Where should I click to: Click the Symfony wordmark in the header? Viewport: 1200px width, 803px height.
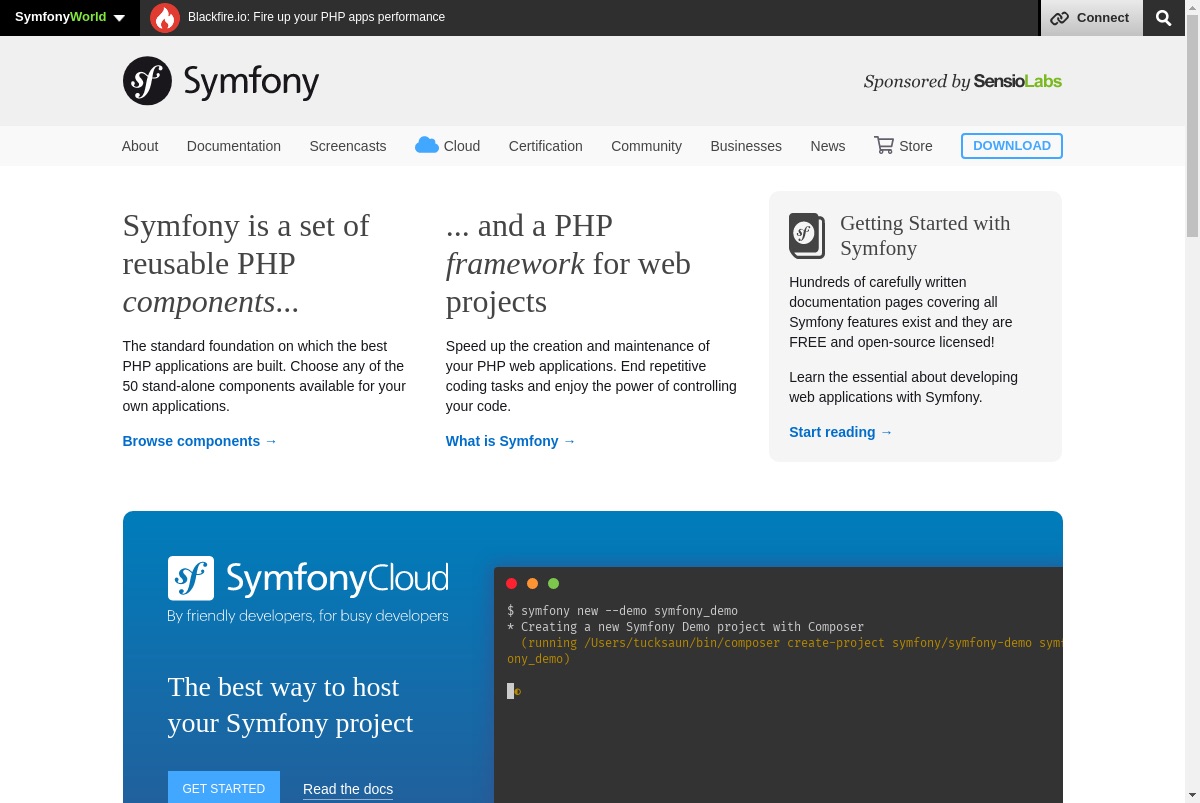[x=251, y=82]
